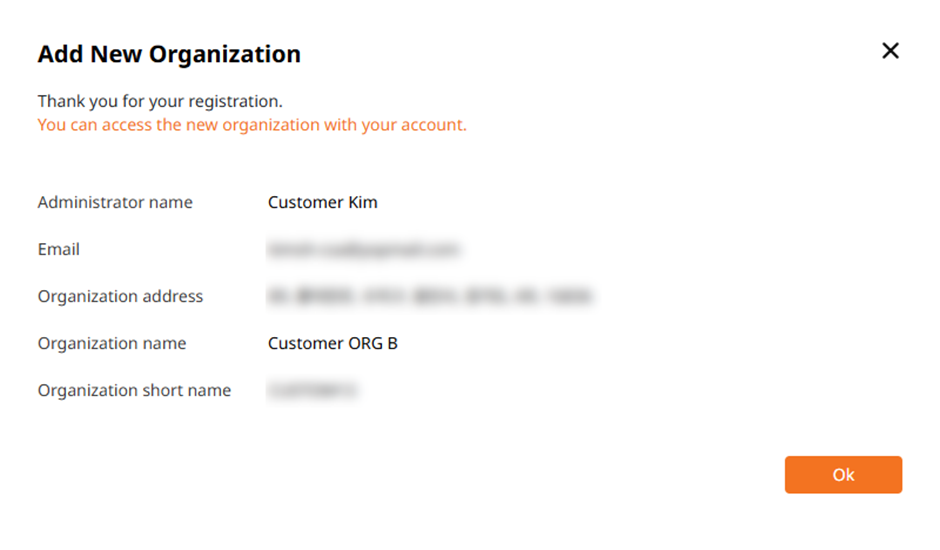This screenshot has height=550, width=940.
Task: Select the 'Email' field label
Action: tap(59, 249)
